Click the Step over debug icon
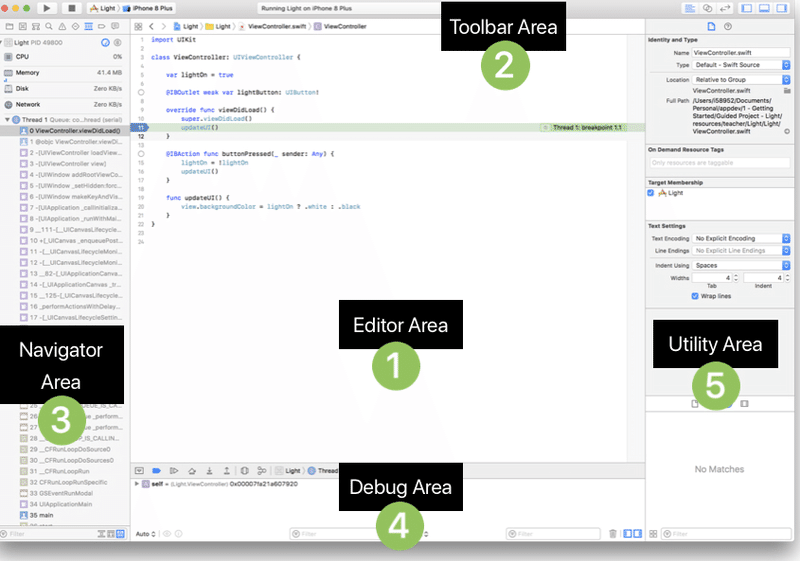Image resolution: width=800 pixels, height=561 pixels. point(192,471)
